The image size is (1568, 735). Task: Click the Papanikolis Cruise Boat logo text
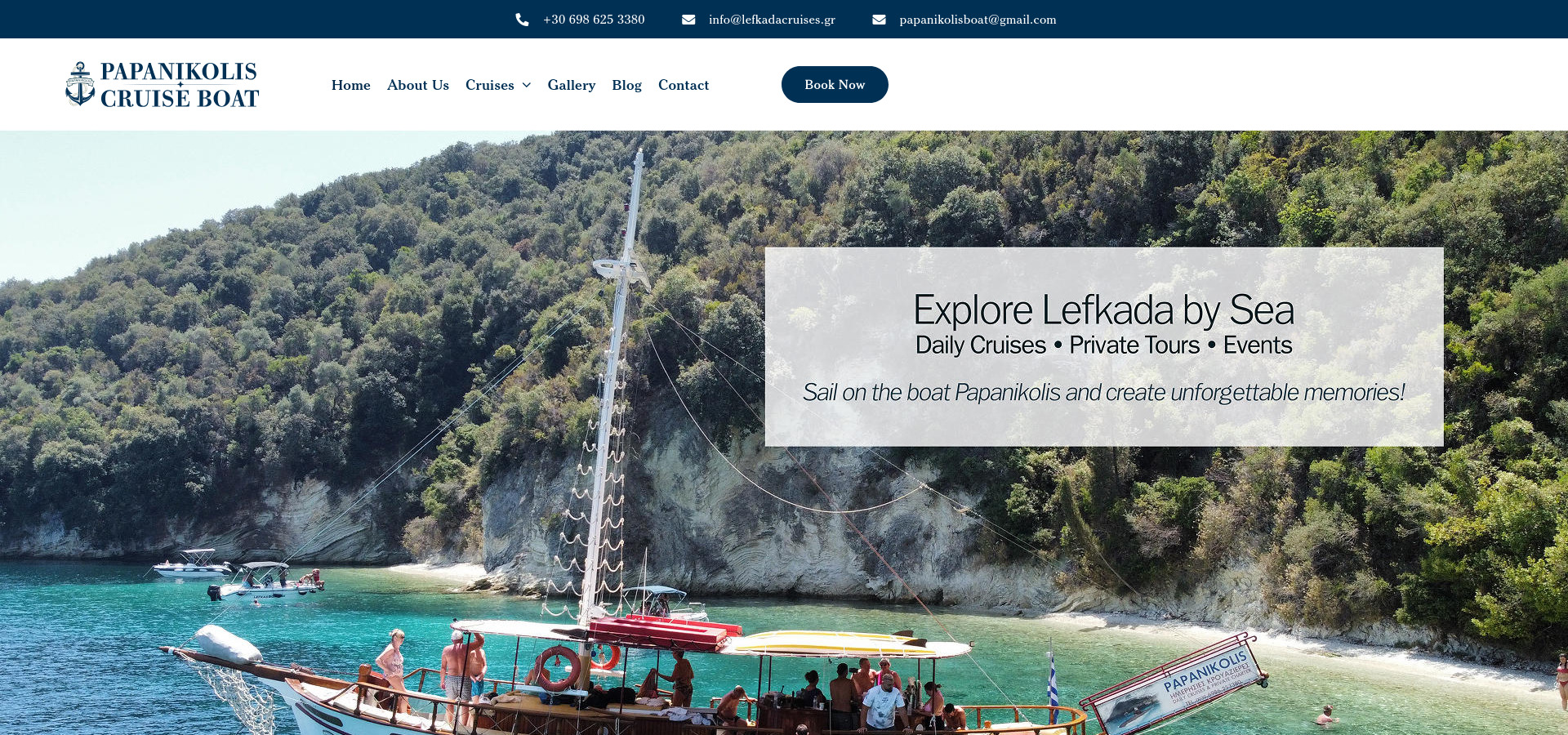coord(180,85)
